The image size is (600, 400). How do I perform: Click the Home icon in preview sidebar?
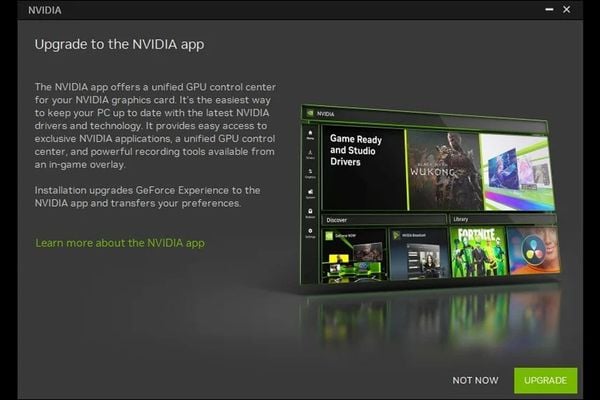point(310,134)
